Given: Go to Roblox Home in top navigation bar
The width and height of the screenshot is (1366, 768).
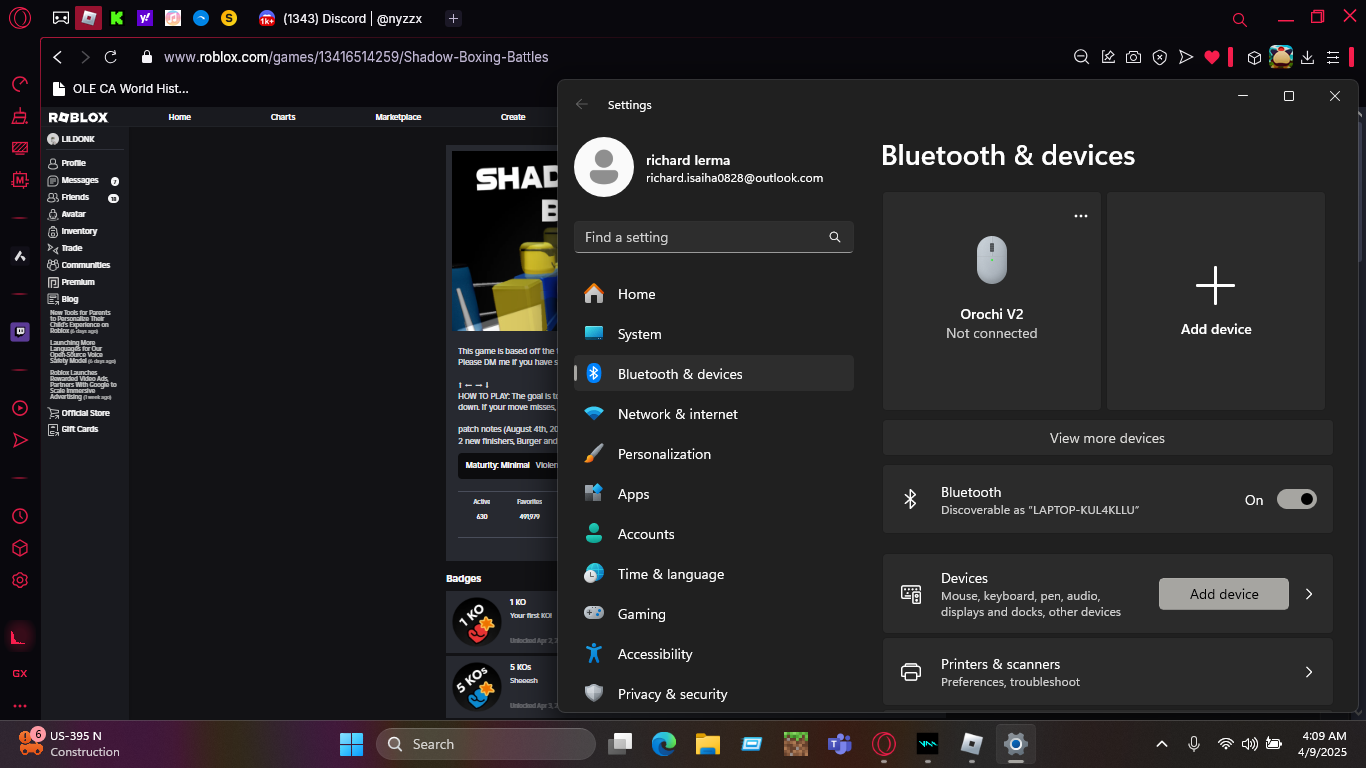Looking at the screenshot, I should tap(180, 117).
